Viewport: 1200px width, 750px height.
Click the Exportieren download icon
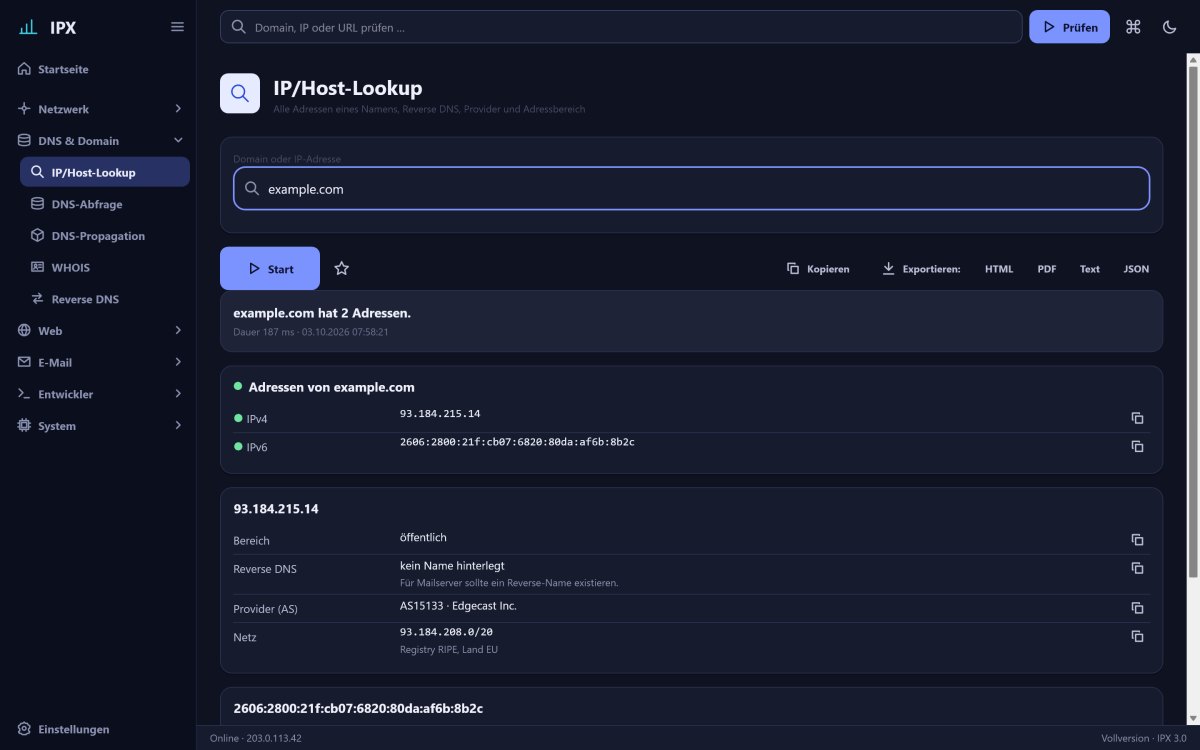click(888, 268)
